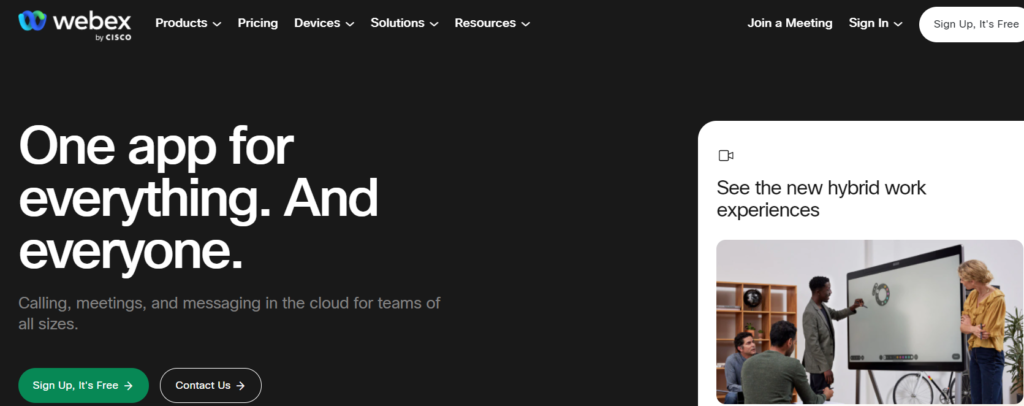Click the green Sign Up, It's Free button
Viewport: 1024px width, 406px height.
84,386
